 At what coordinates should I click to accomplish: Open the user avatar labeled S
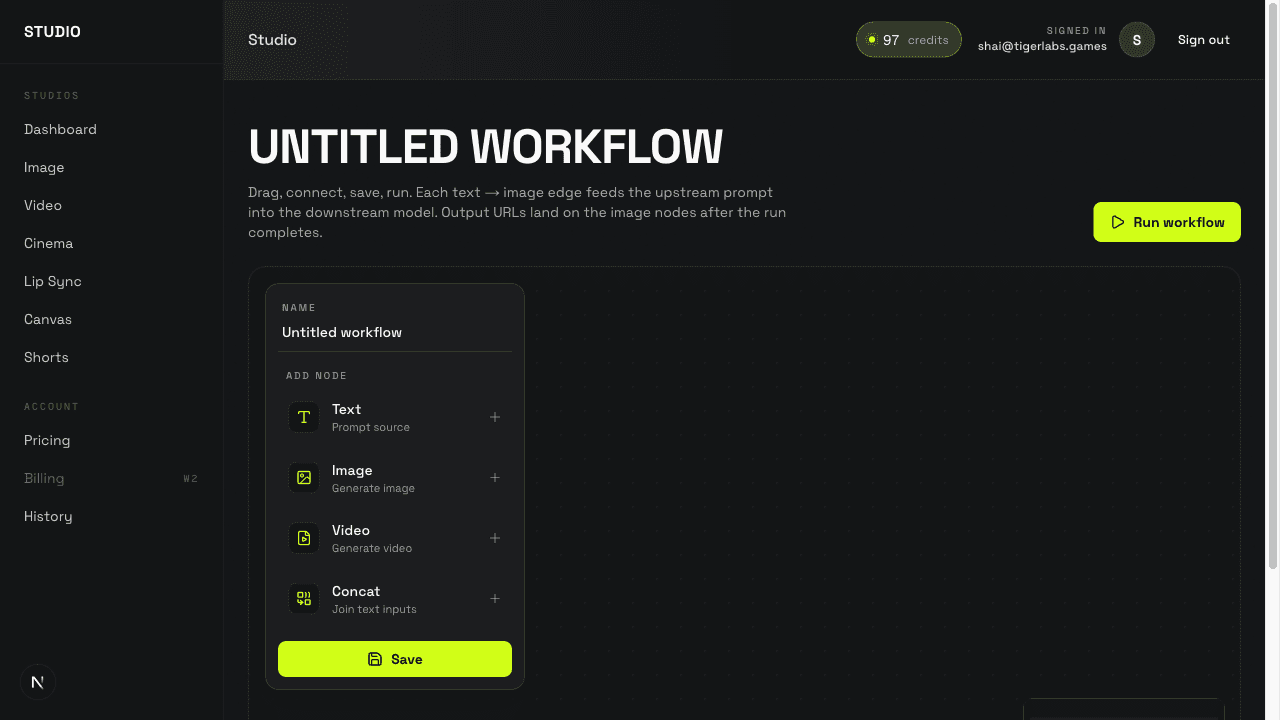click(1137, 40)
